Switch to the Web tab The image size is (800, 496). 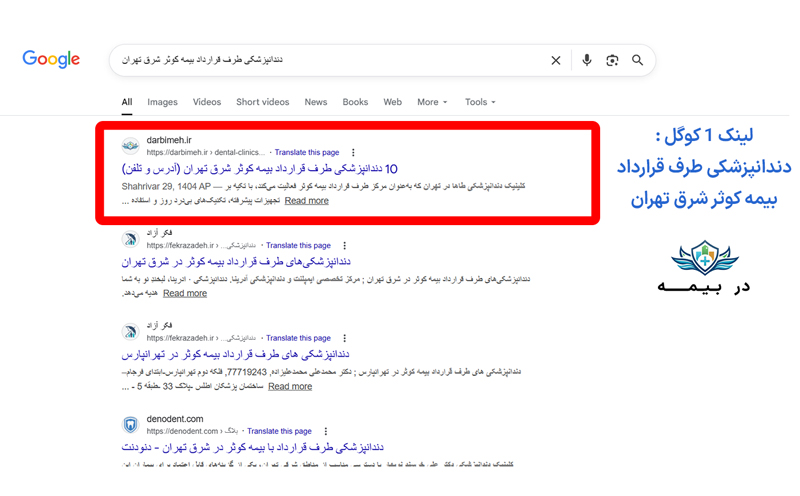392,102
